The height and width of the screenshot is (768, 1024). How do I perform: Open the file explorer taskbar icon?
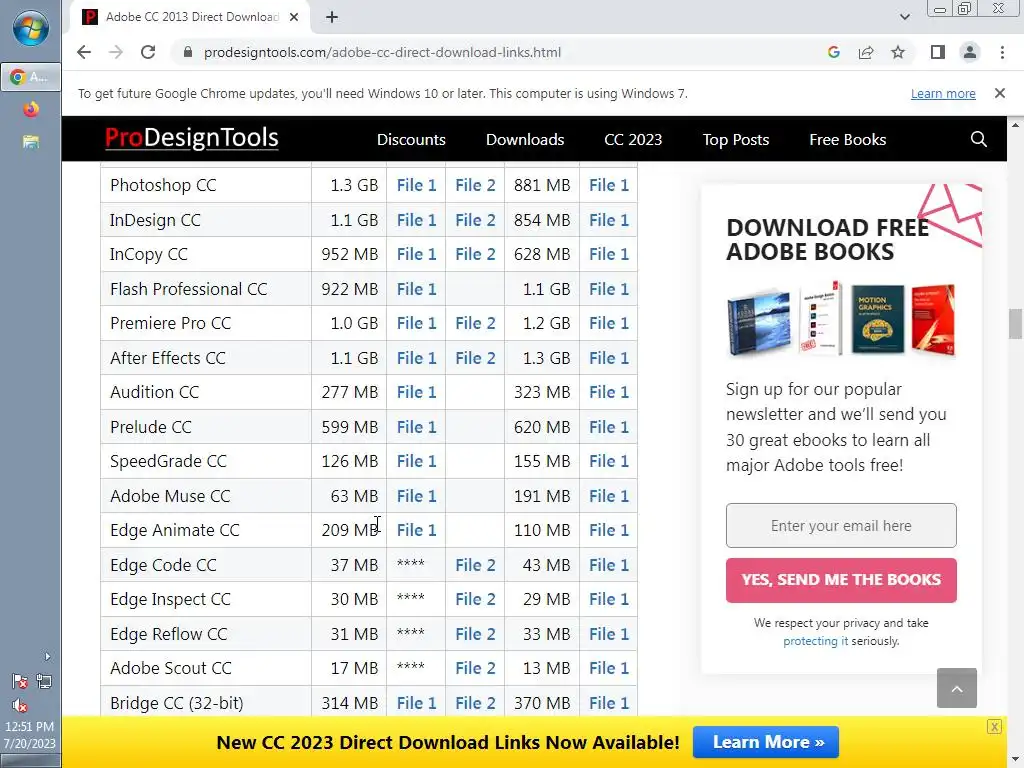pyautogui.click(x=31, y=142)
